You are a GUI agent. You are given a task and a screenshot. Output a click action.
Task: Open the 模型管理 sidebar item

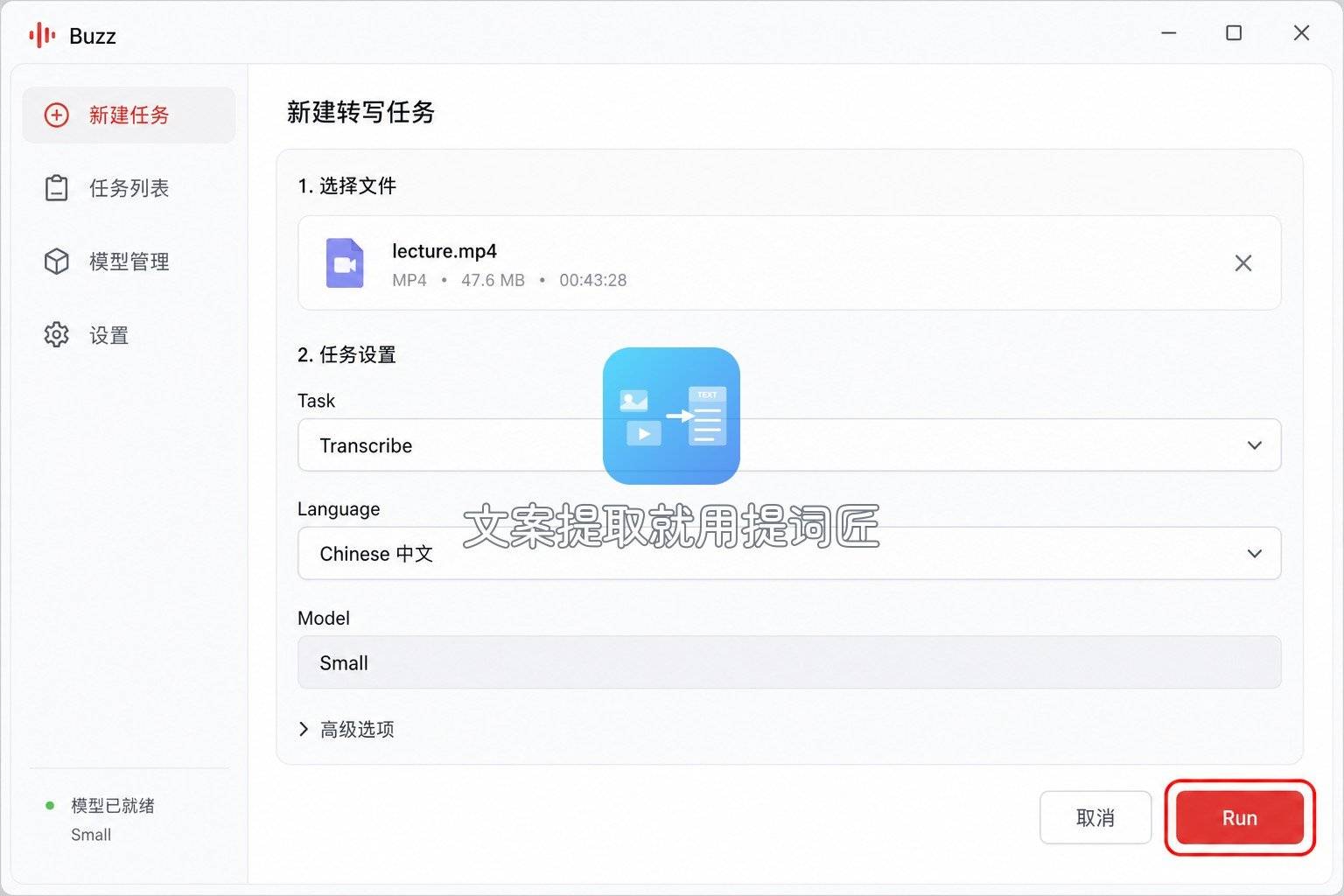coord(129,262)
